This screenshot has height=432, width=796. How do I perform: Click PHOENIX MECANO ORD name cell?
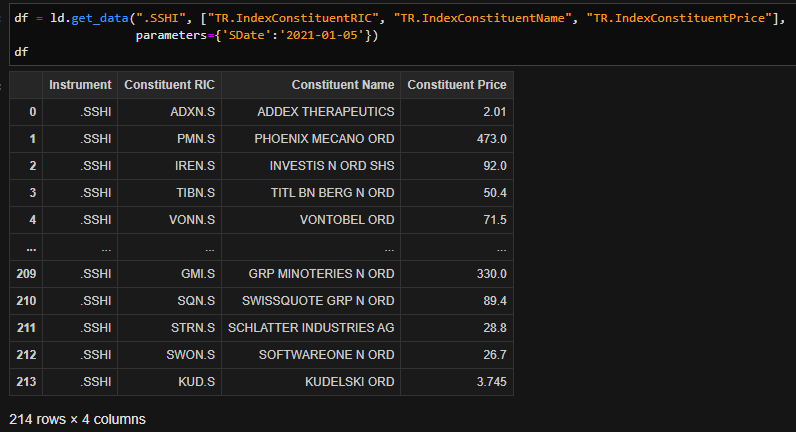[x=311, y=139]
